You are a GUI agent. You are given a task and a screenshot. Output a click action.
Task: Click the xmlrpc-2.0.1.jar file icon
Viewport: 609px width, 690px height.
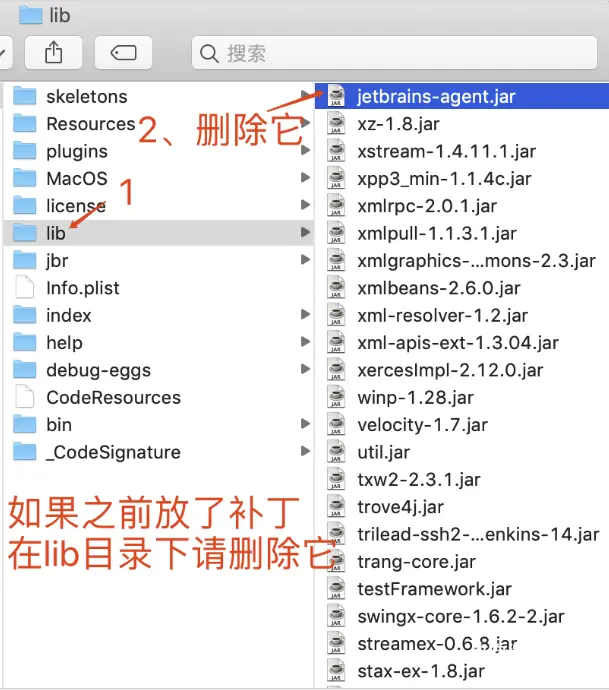[336, 206]
